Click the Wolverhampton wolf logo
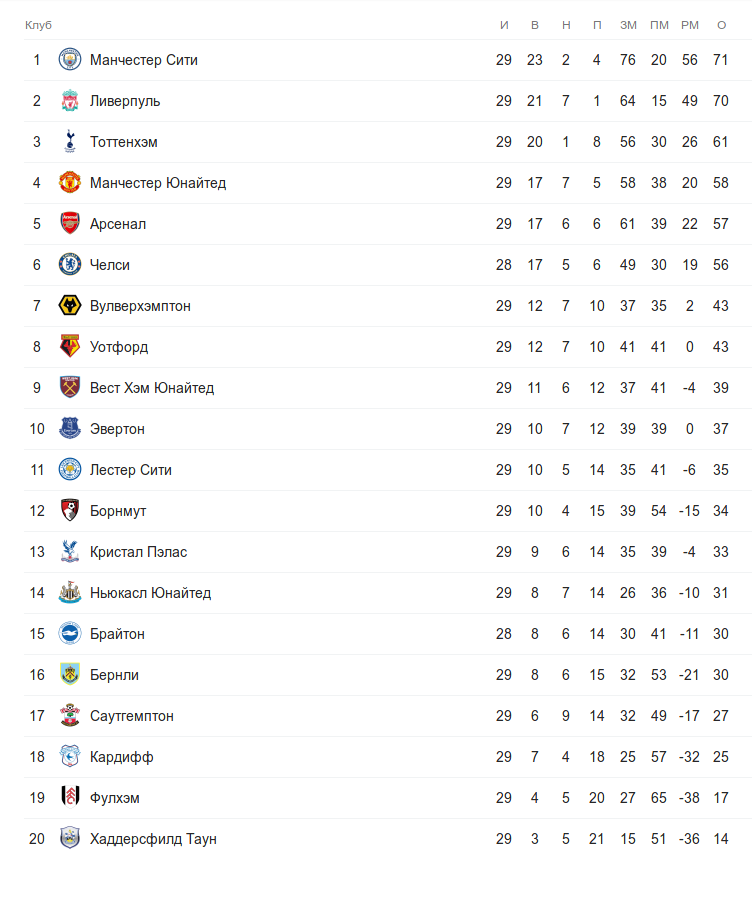 pyautogui.click(x=69, y=306)
